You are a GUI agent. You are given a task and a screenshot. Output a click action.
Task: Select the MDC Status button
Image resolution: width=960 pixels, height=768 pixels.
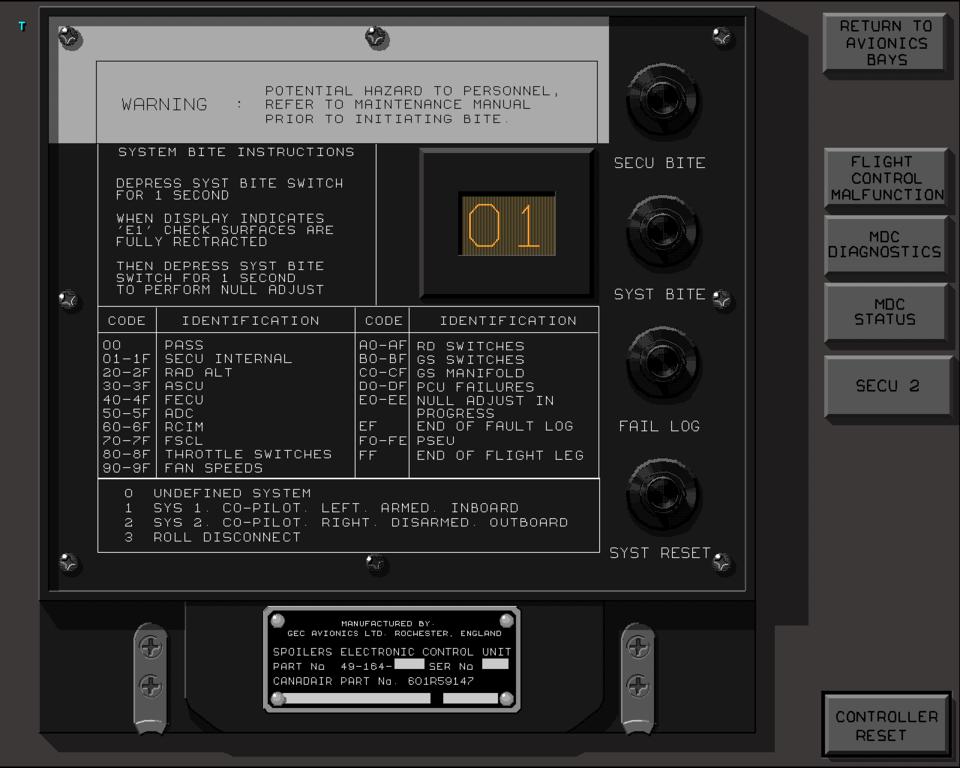(x=886, y=312)
